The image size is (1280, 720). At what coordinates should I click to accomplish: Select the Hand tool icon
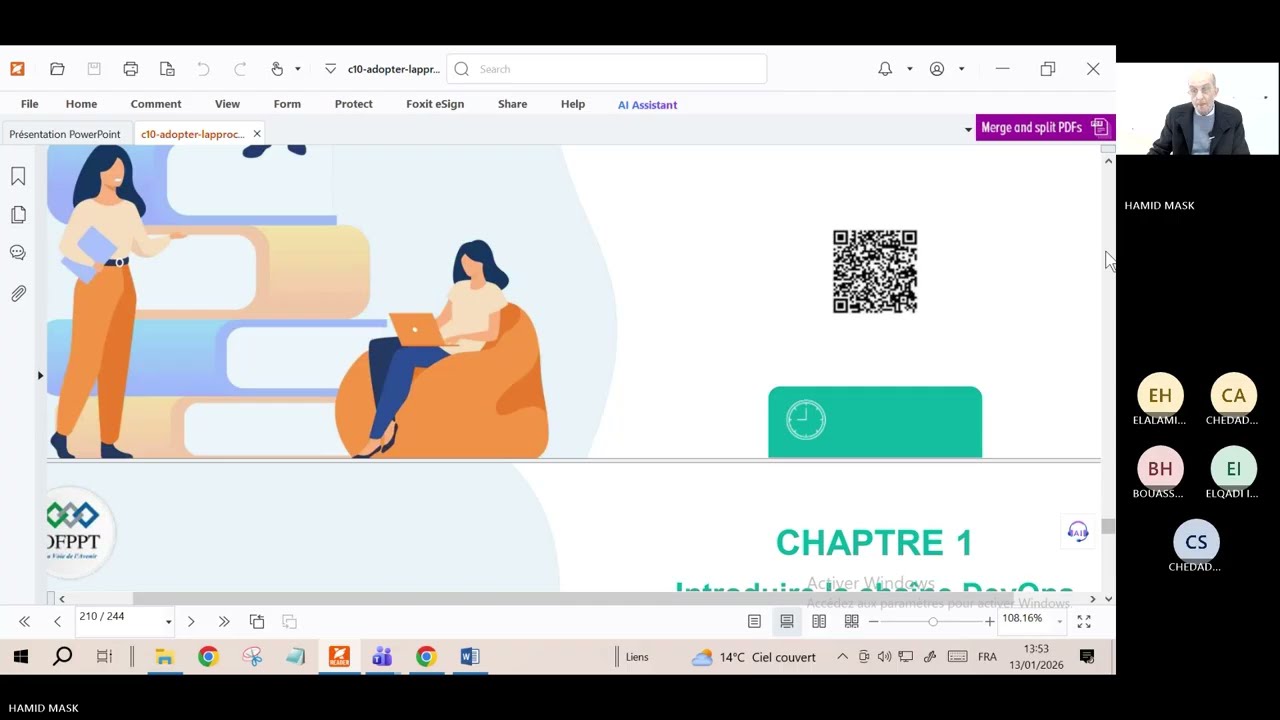click(277, 69)
